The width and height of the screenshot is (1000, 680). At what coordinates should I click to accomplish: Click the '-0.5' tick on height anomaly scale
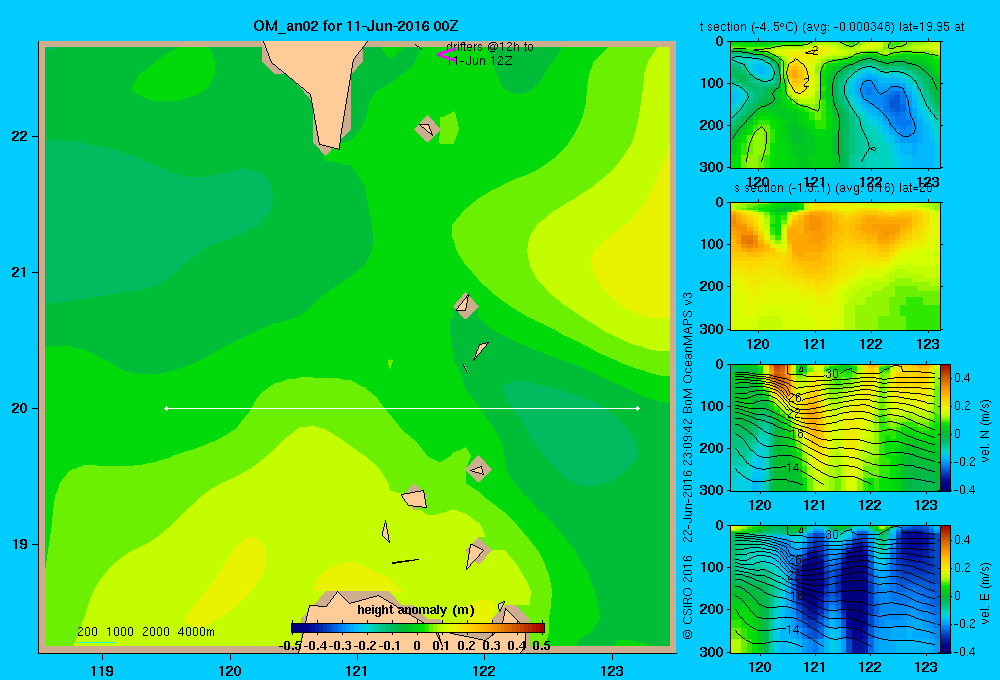pyautogui.click(x=290, y=646)
